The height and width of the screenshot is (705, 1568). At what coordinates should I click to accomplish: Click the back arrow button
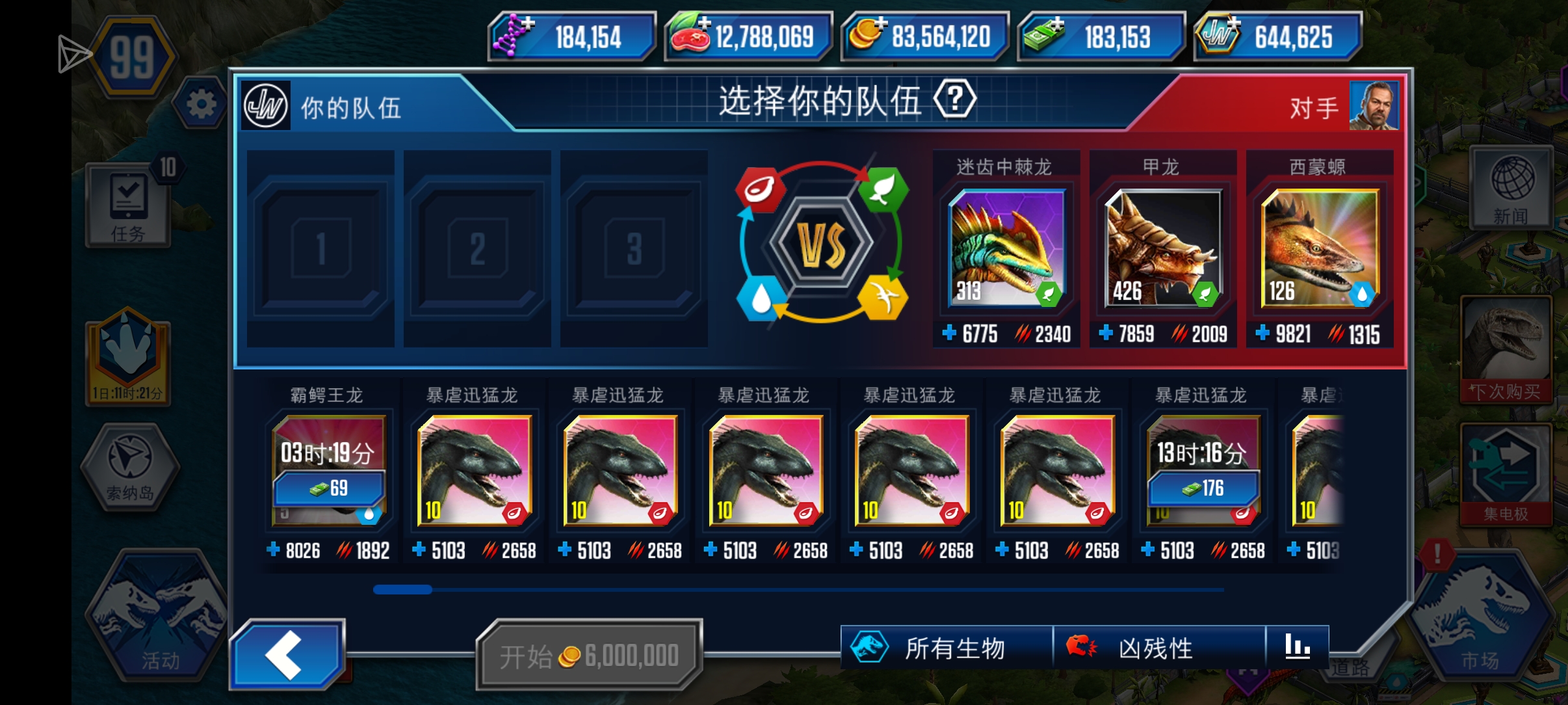(x=287, y=654)
